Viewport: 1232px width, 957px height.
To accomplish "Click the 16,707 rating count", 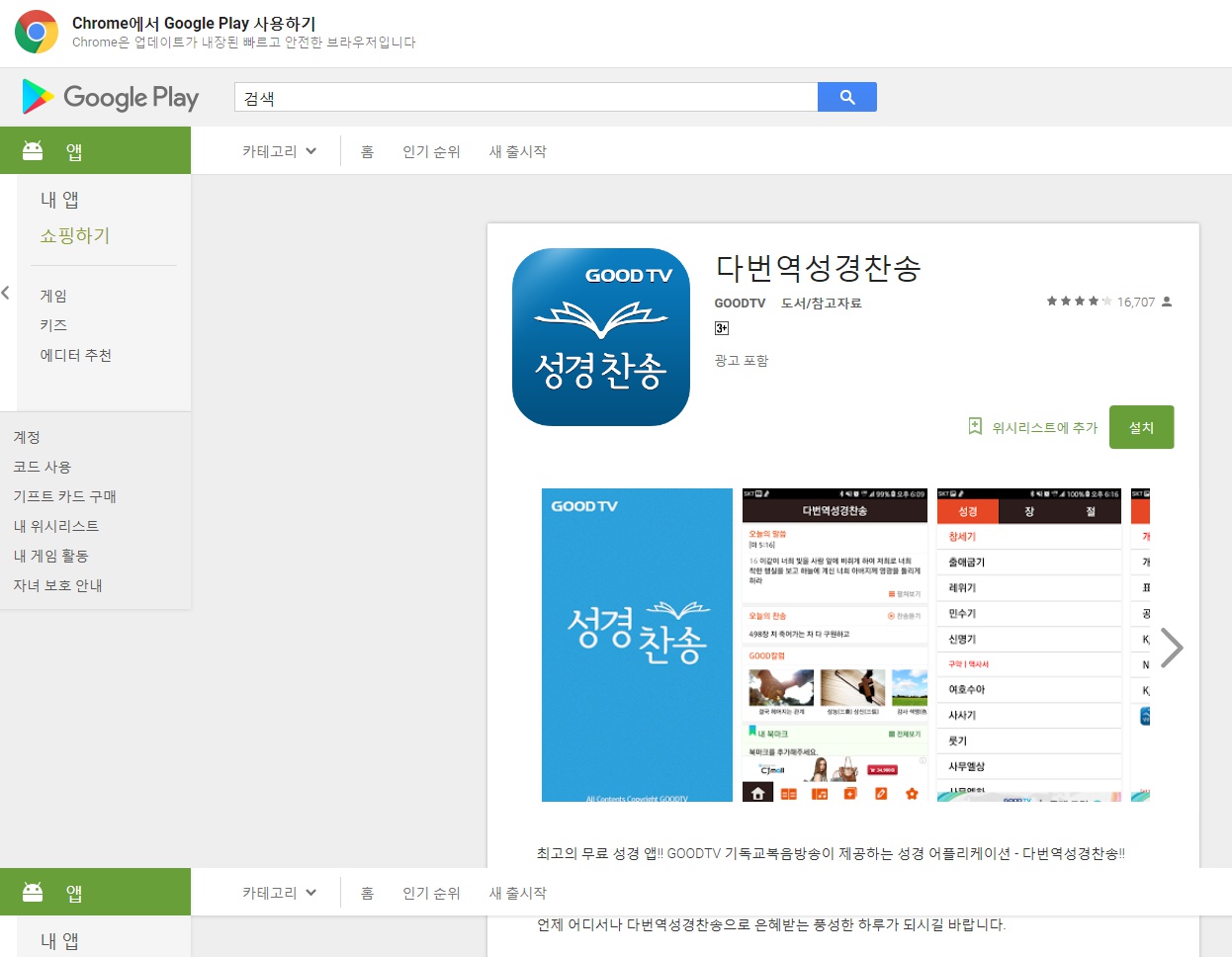I will [x=1136, y=303].
